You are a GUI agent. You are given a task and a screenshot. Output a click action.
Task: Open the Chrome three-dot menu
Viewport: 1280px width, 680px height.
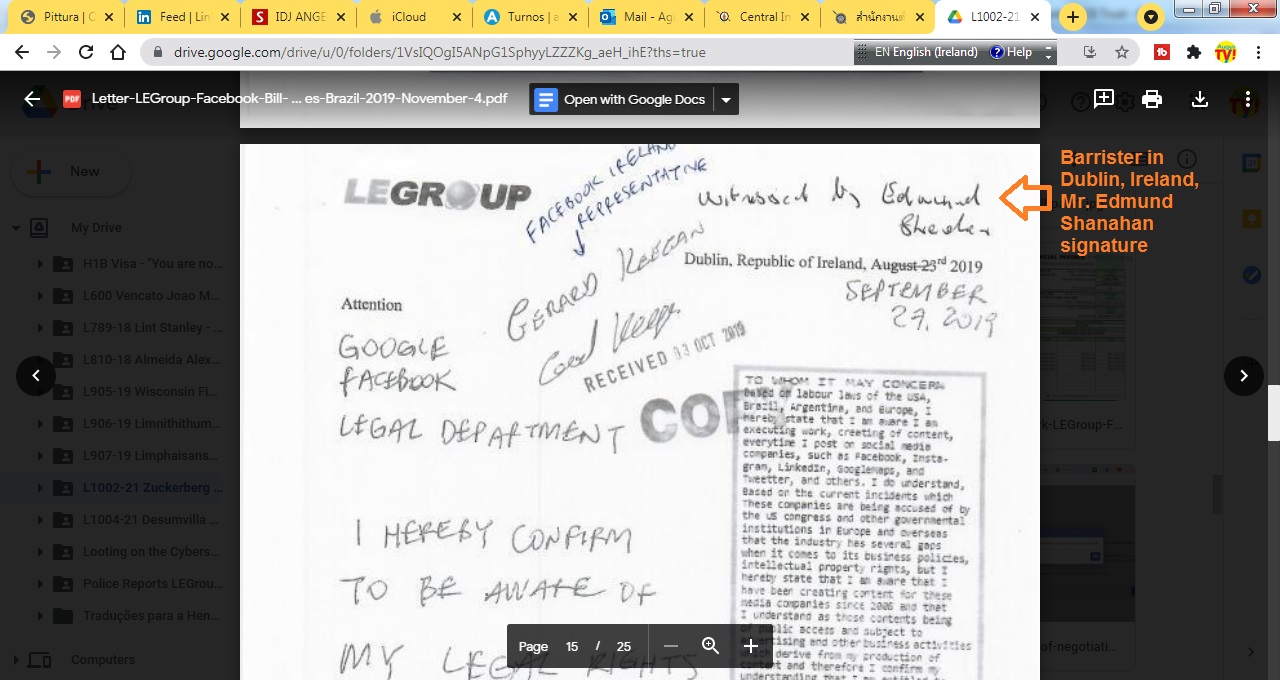(1257, 52)
